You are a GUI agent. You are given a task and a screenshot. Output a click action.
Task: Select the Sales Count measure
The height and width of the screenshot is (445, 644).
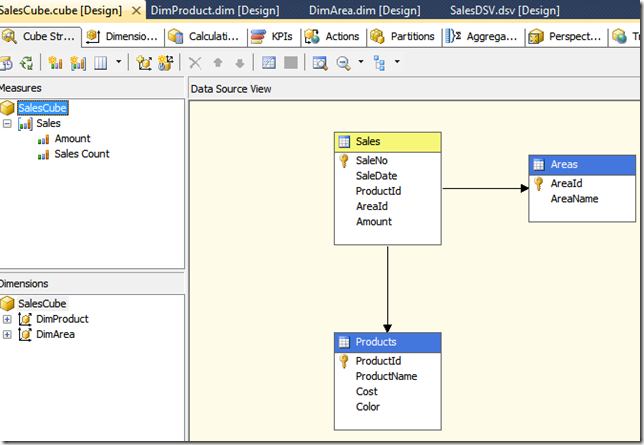[81, 154]
